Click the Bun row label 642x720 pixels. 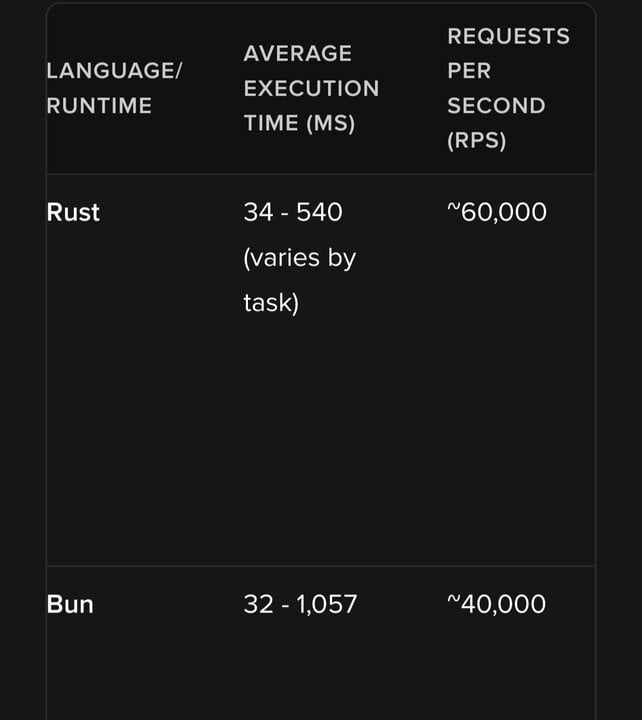(70, 604)
